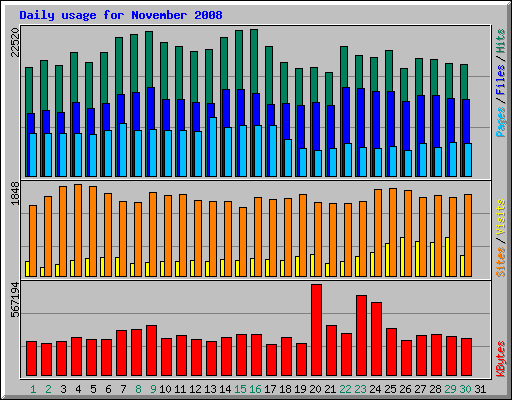Select day label "17" on the x-axis
Image resolution: width=512 pixels, height=400 pixels.
coord(270,389)
